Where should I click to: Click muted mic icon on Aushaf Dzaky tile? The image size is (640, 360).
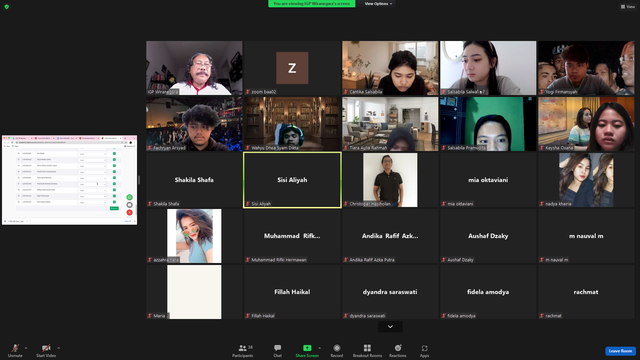click(x=444, y=260)
